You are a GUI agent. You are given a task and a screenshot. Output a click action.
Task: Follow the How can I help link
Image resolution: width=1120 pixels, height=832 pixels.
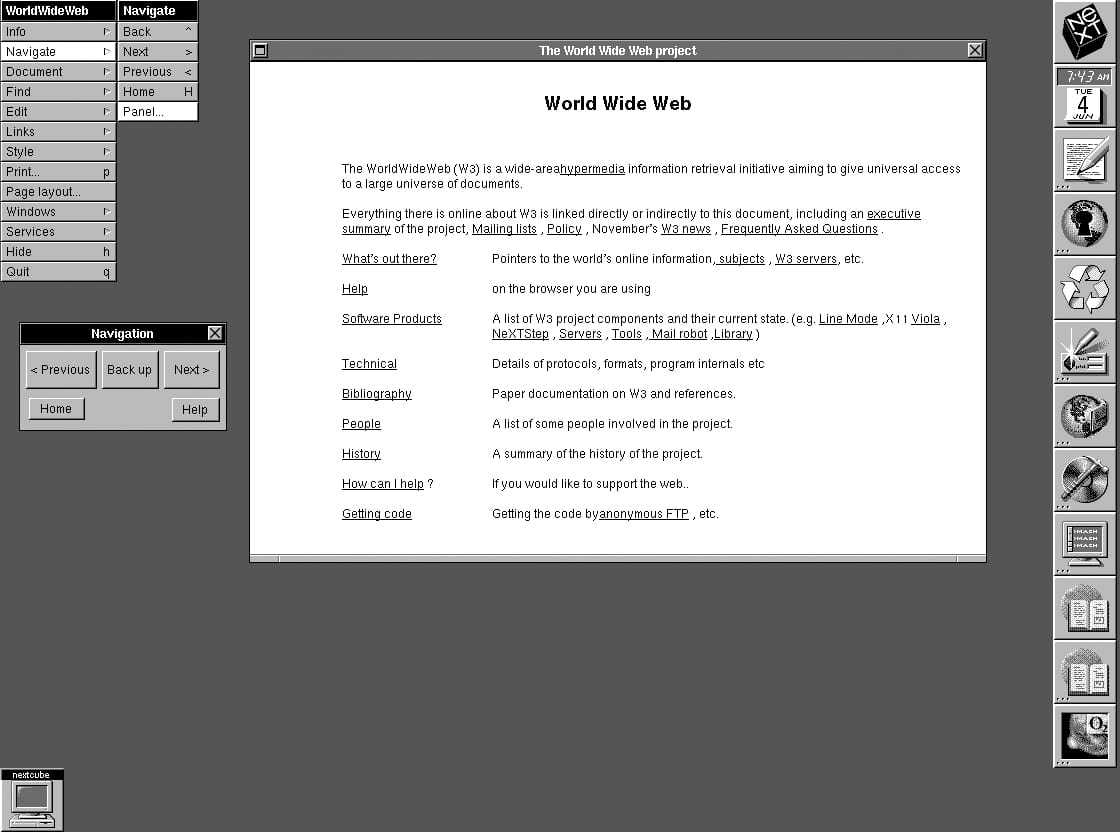click(x=383, y=483)
